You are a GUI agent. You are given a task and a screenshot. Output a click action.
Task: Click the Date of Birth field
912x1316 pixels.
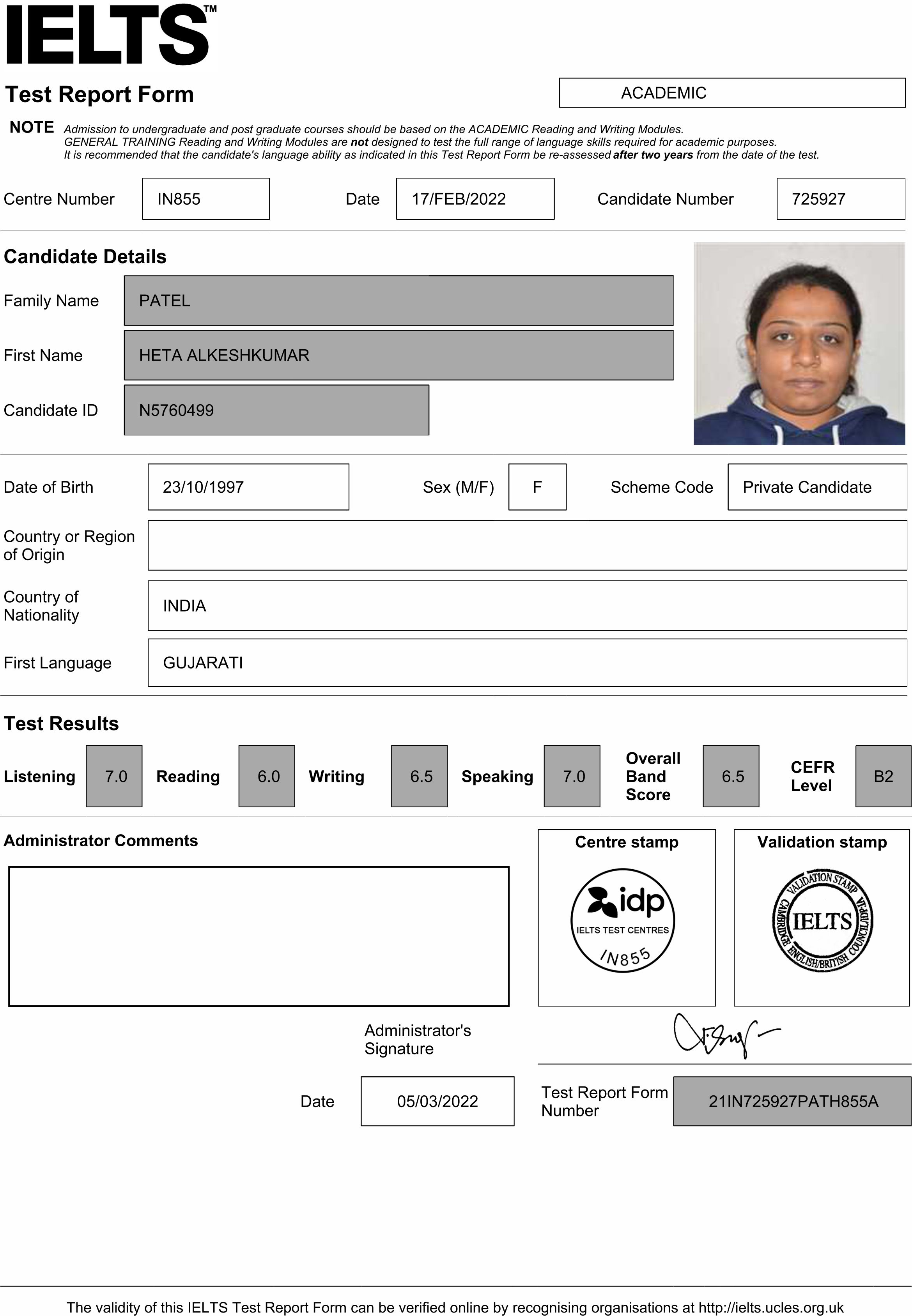pyautogui.click(x=248, y=487)
